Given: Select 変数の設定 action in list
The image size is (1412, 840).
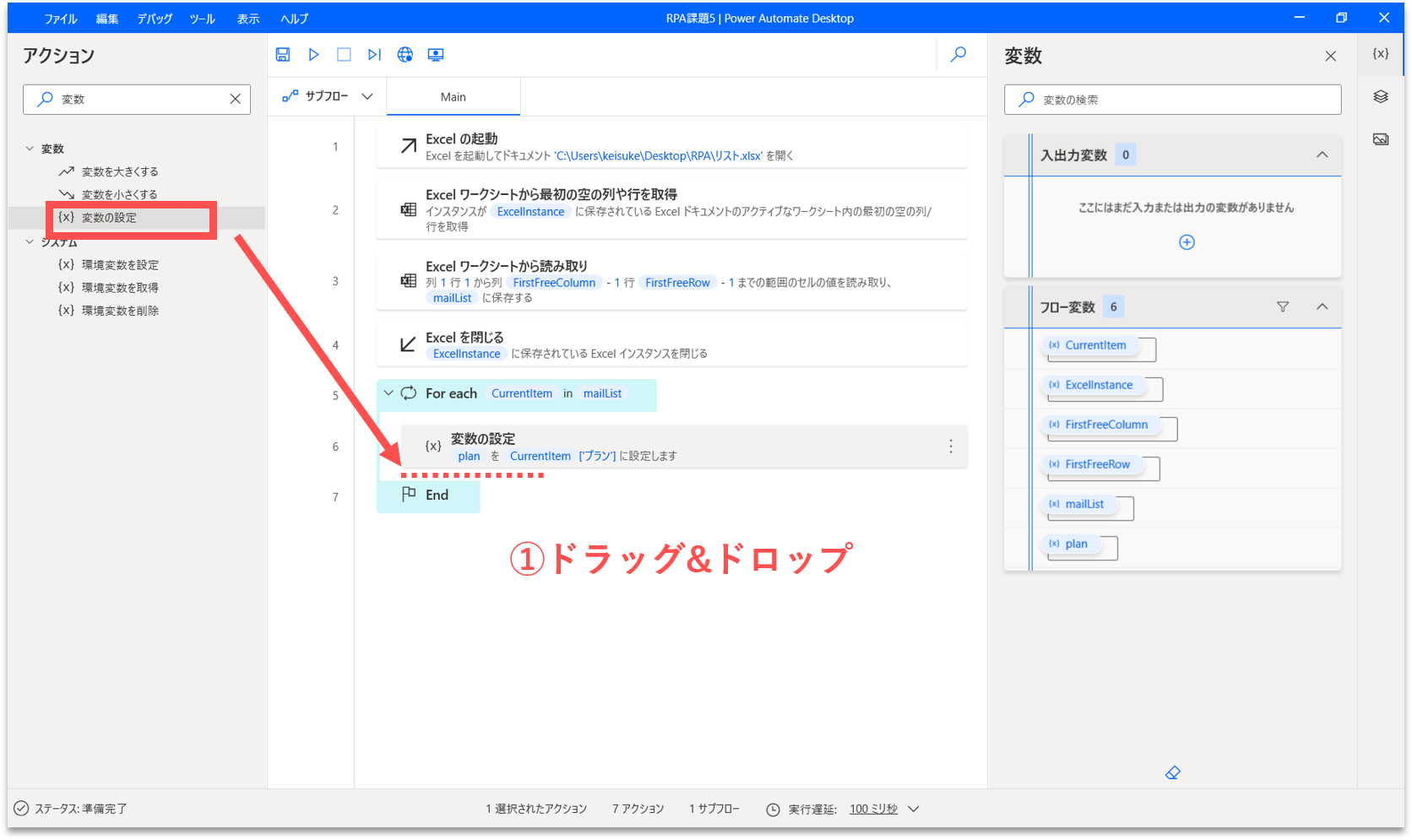Looking at the screenshot, I should click(x=109, y=218).
